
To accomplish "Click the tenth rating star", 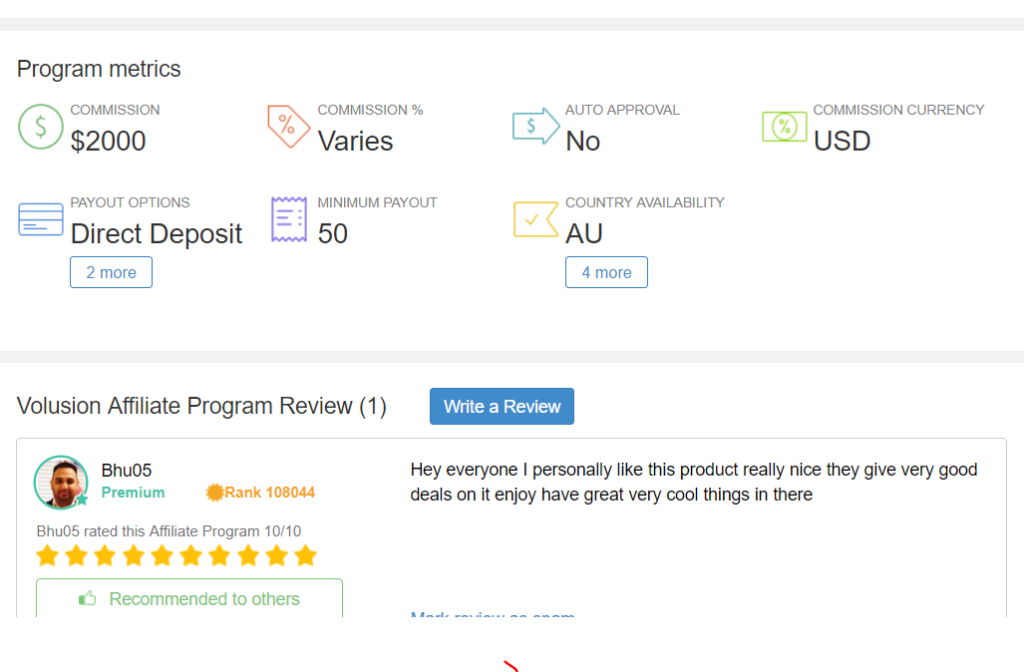I will point(305,556).
